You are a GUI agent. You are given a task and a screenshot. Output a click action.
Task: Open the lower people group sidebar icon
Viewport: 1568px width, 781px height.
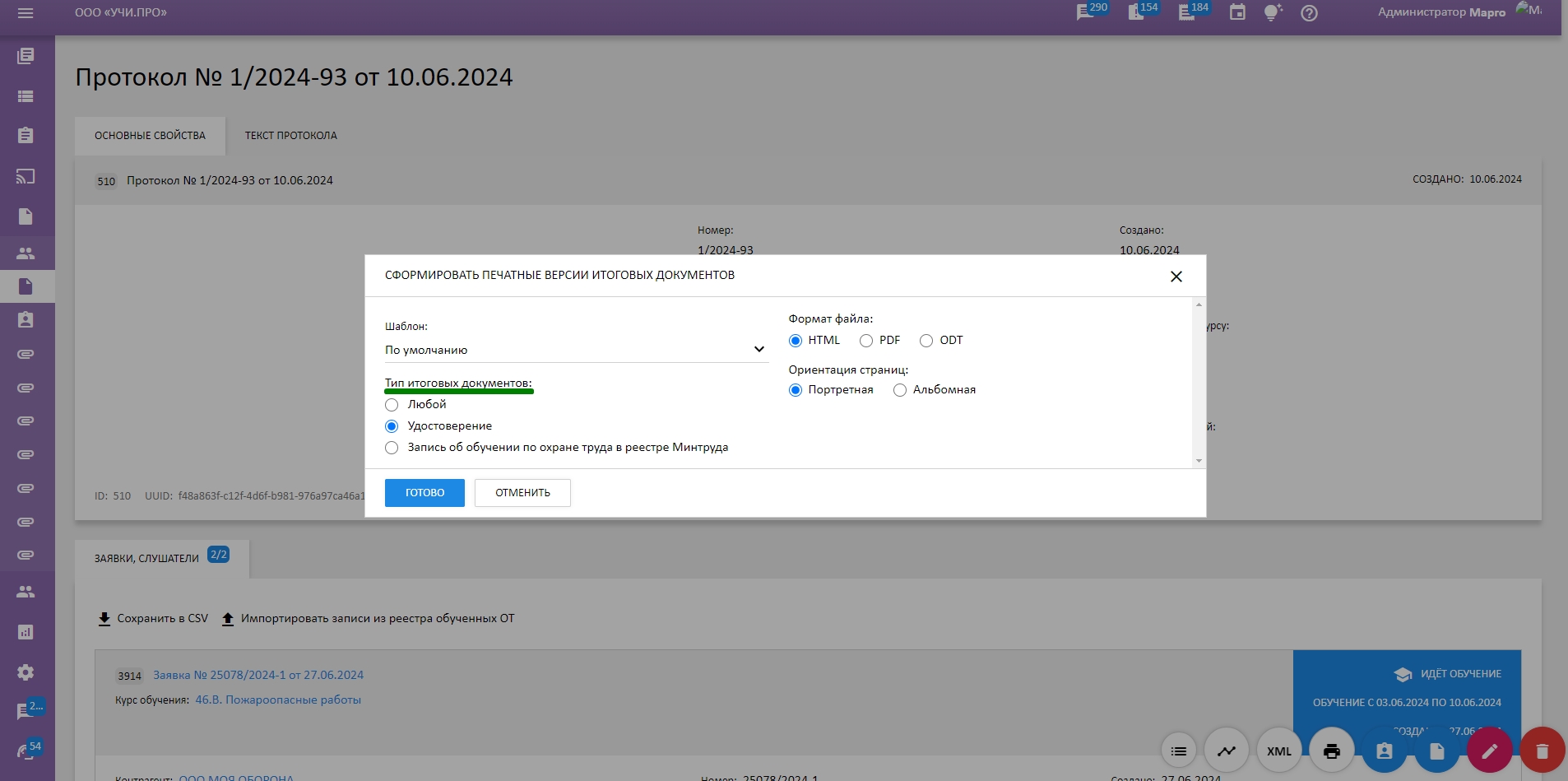(x=26, y=592)
